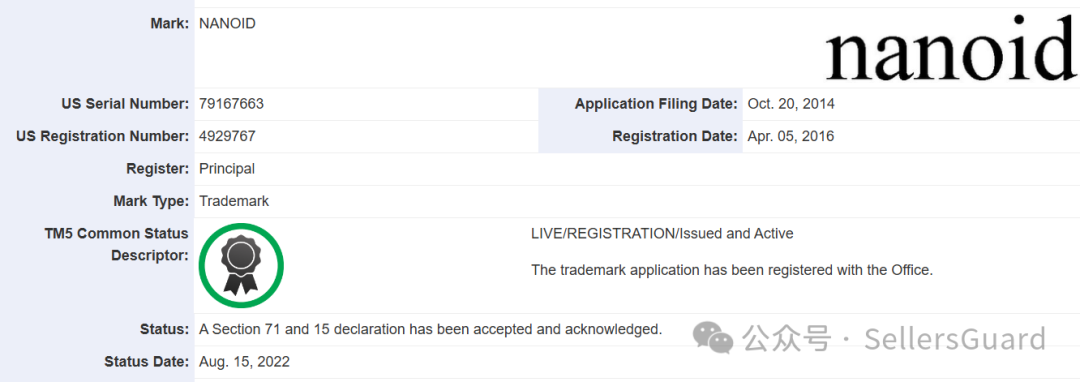
Task: Click the Registration Date label
Action: click(x=675, y=136)
